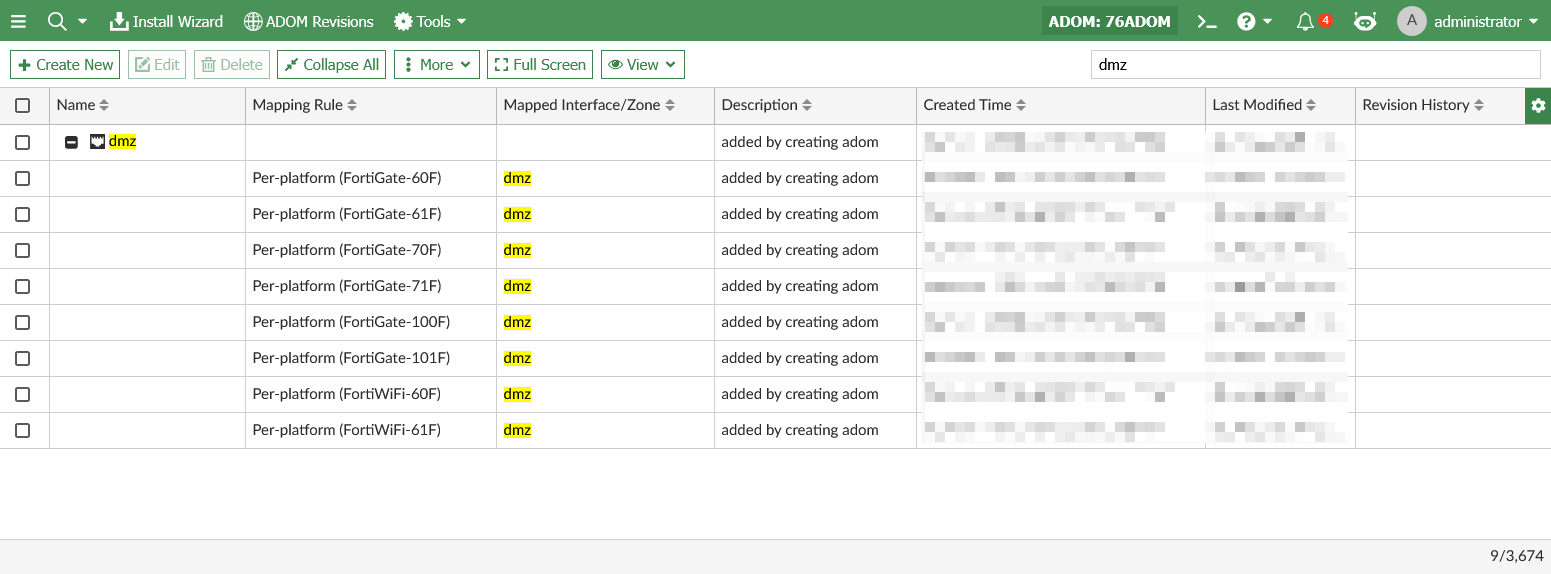The image size is (1551, 574).
Task: Switch to Full Screen mode
Action: coord(540,64)
